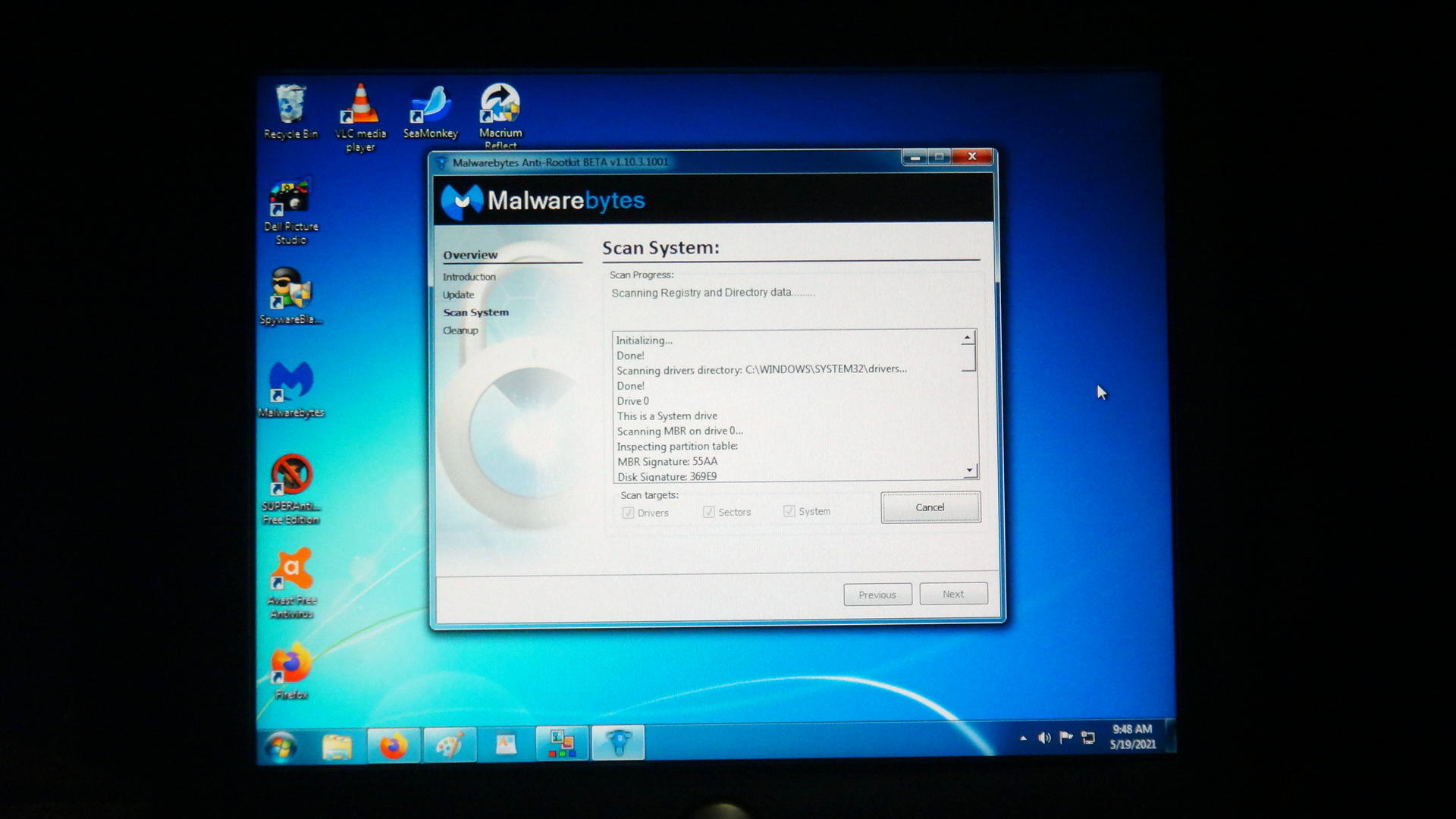Screen dimensions: 1456x819
Task: Toggle the Drivers scan target checkbox
Action: [x=628, y=513]
